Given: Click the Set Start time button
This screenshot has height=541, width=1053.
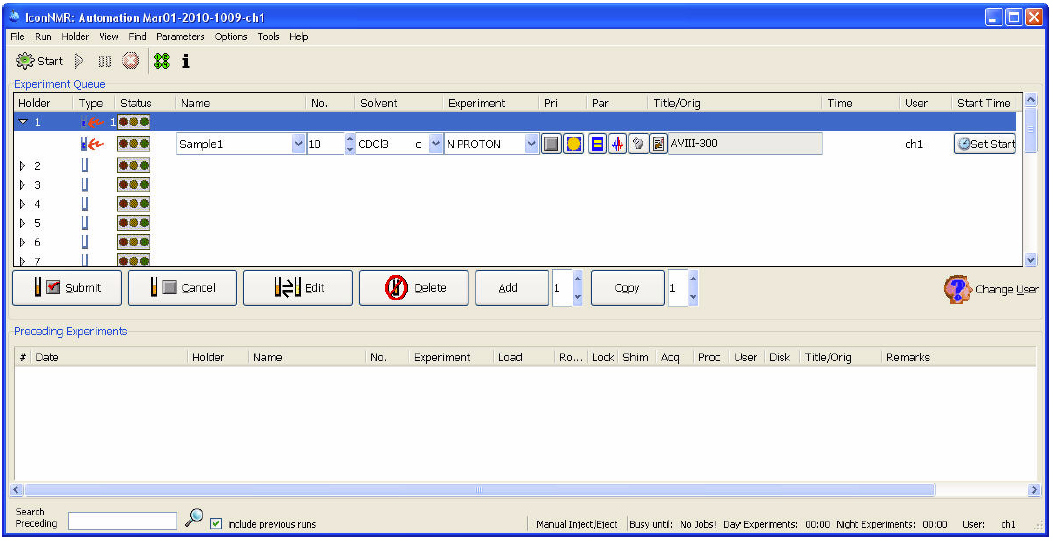Looking at the screenshot, I should [x=985, y=144].
